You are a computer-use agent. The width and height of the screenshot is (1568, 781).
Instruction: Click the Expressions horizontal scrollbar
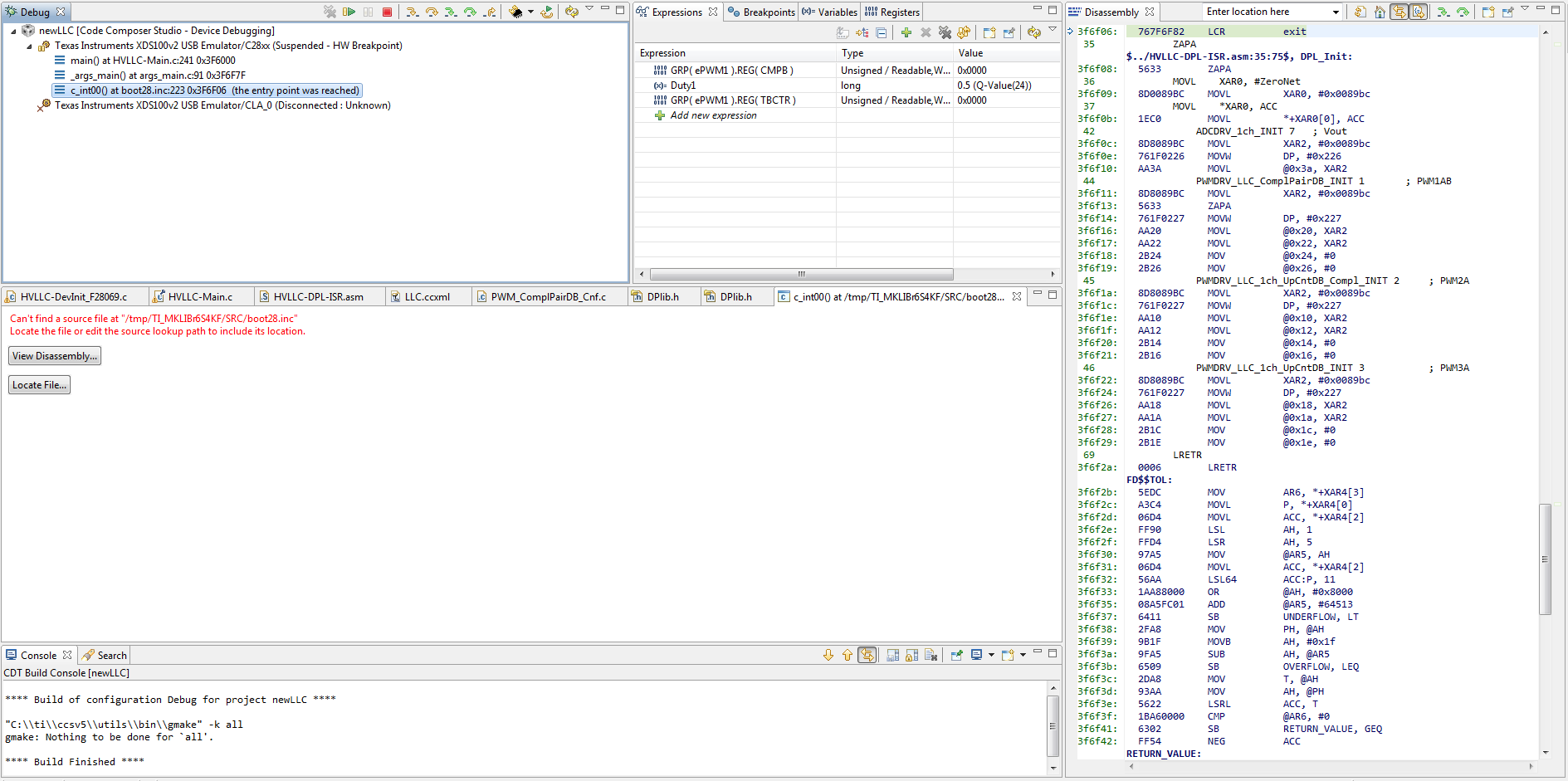click(x=801, y=274)
